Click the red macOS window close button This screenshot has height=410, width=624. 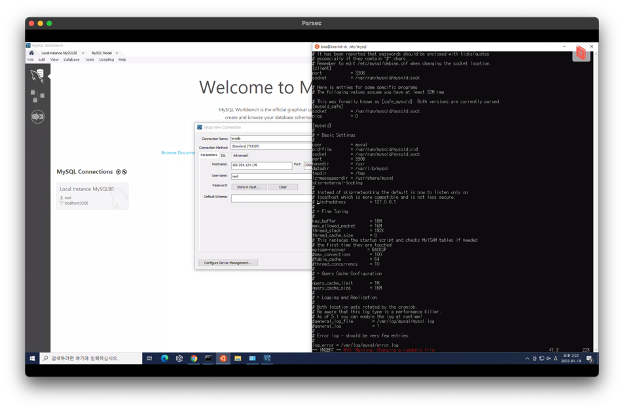[x=31, y=23]
